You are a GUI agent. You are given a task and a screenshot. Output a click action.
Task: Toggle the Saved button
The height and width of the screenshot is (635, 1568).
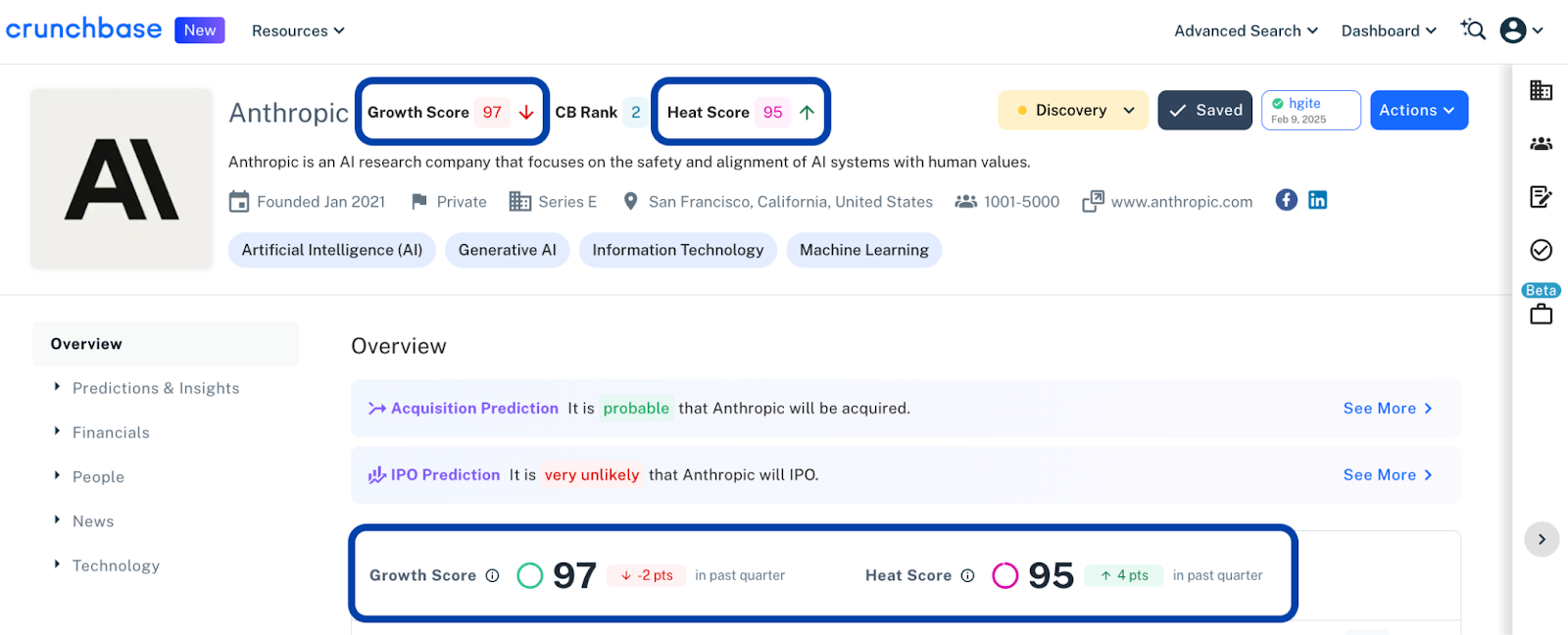[x=1205, y=111]
